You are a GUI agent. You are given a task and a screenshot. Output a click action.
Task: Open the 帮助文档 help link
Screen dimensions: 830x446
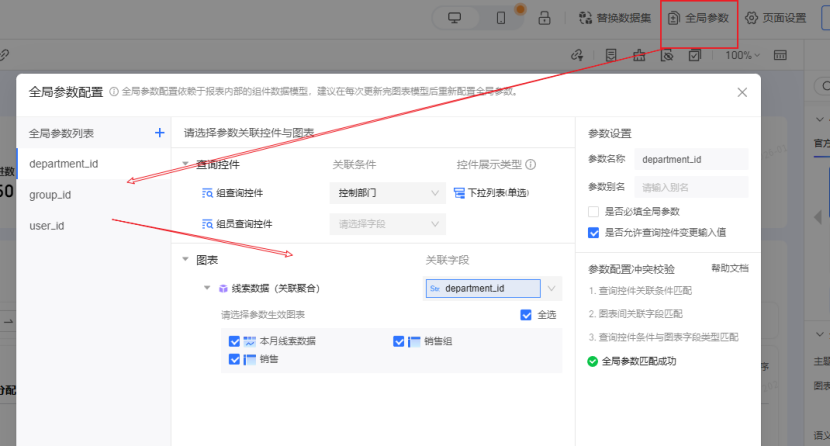coord(730,268)
